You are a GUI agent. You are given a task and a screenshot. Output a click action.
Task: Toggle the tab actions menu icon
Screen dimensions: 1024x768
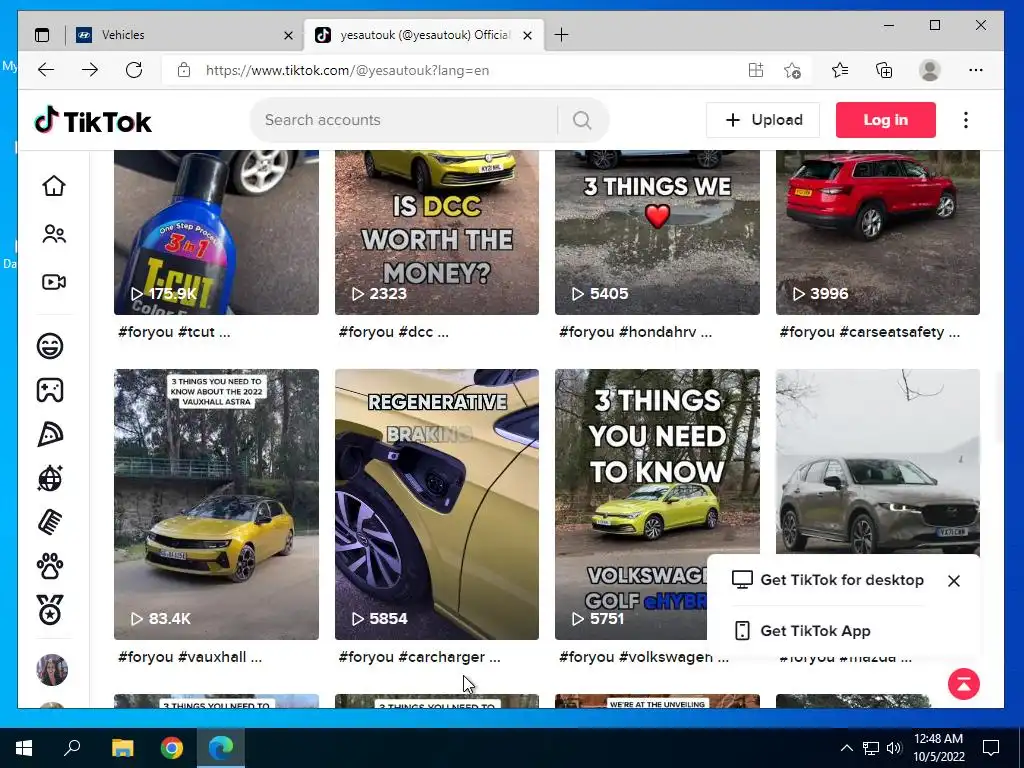click(42, 35)
